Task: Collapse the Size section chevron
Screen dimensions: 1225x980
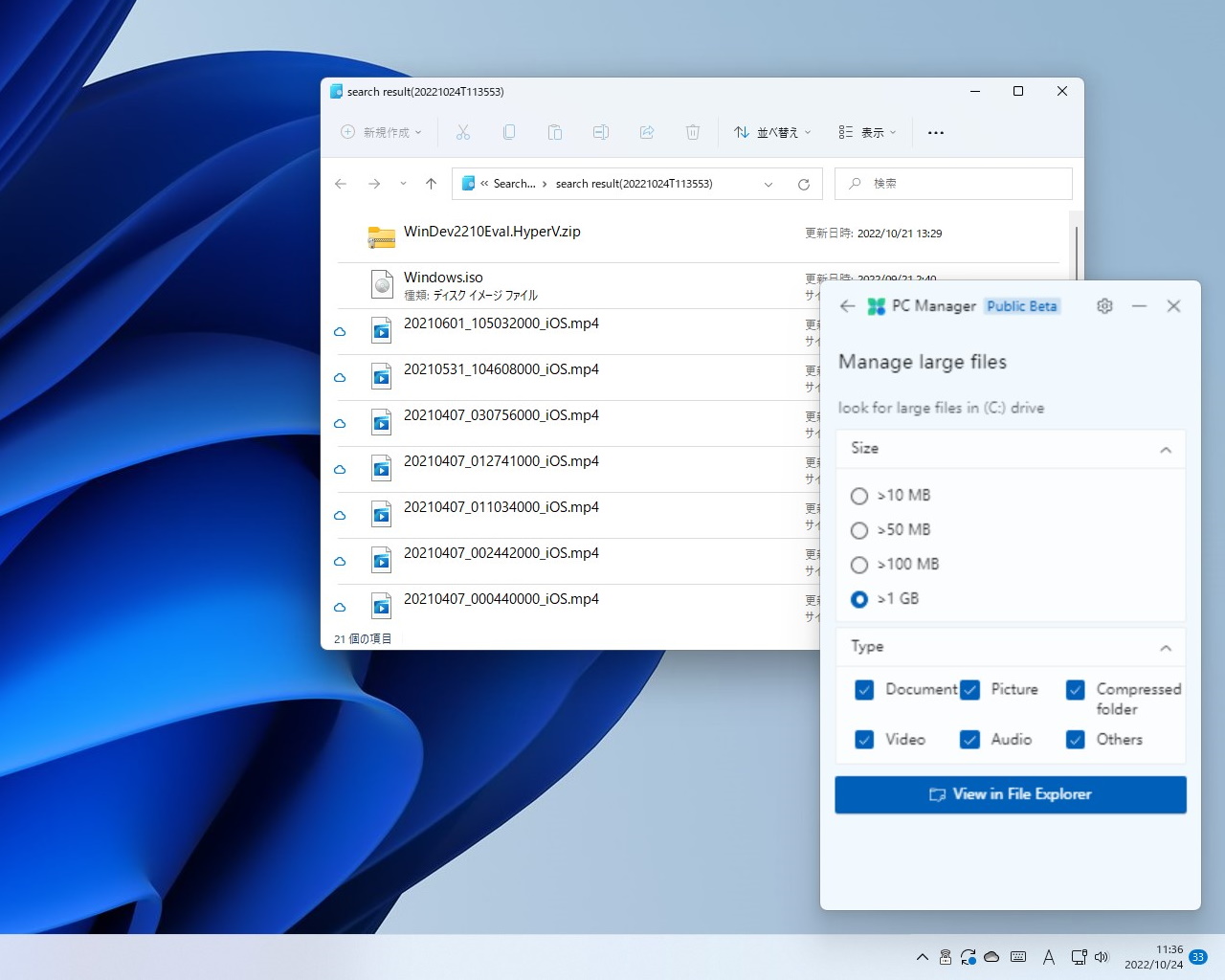Action: pyautogui.click(x=1166, y=450)
